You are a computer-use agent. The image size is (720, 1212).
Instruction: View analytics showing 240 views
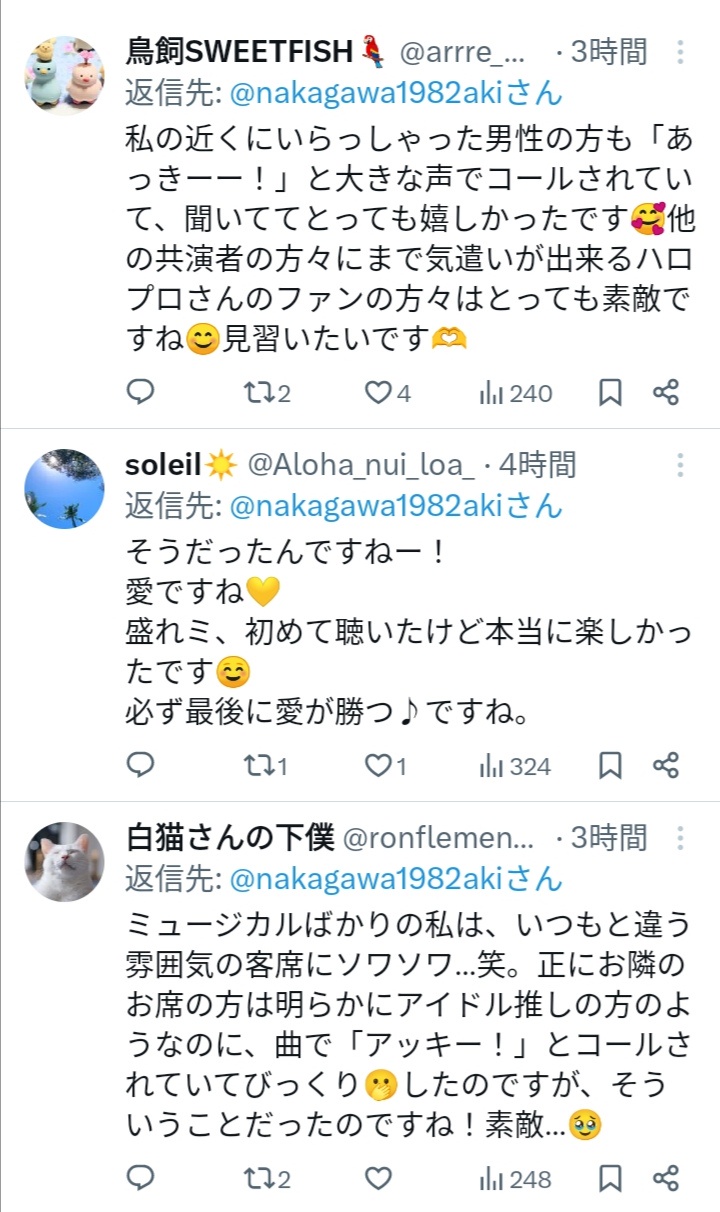(x=515, y=392)
